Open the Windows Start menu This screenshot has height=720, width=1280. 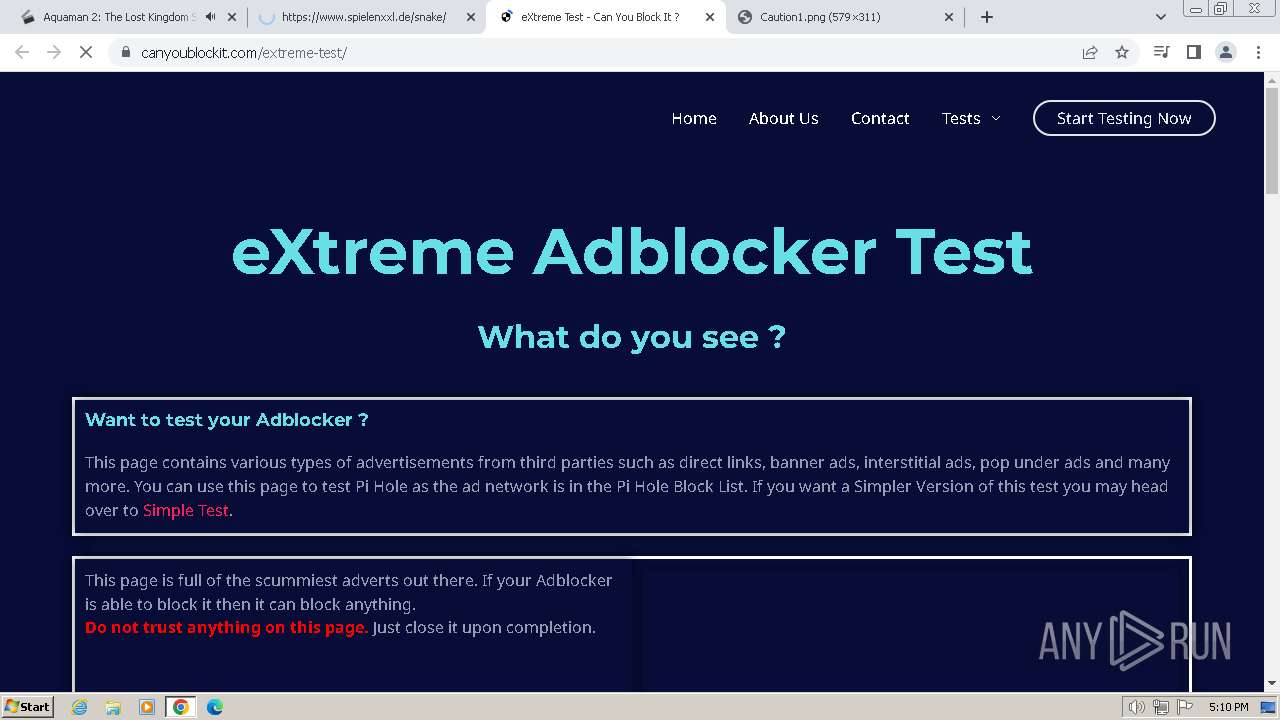(x=27, y=707)
